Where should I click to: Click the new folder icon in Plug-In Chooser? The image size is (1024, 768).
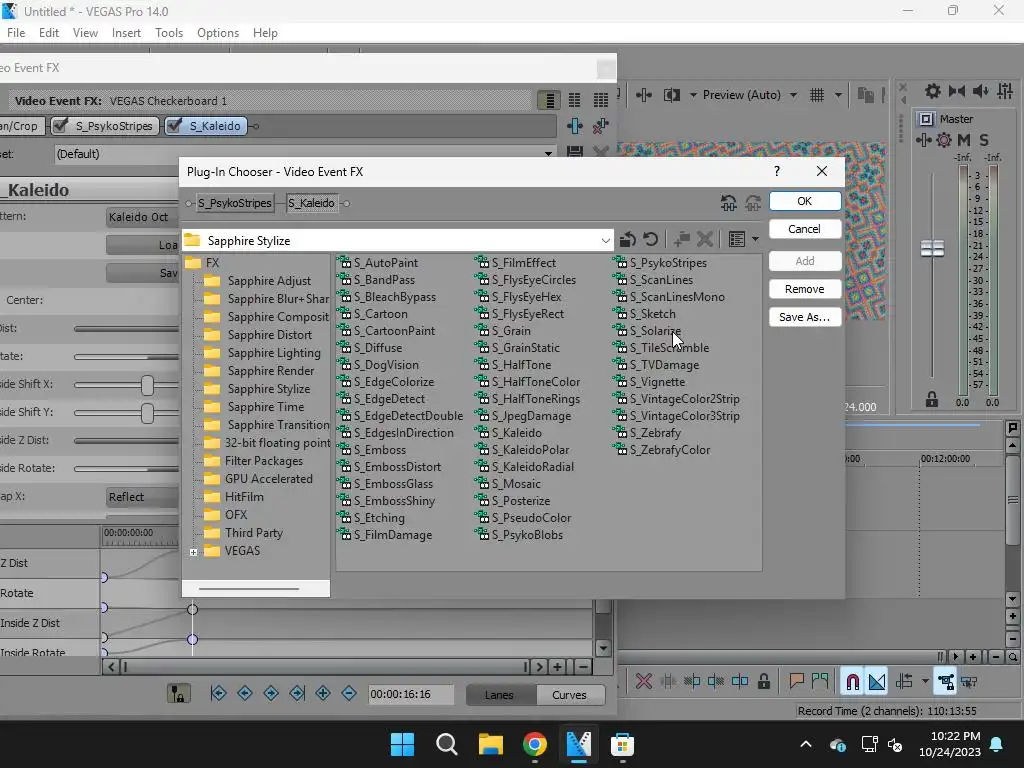tap(682, 240)
